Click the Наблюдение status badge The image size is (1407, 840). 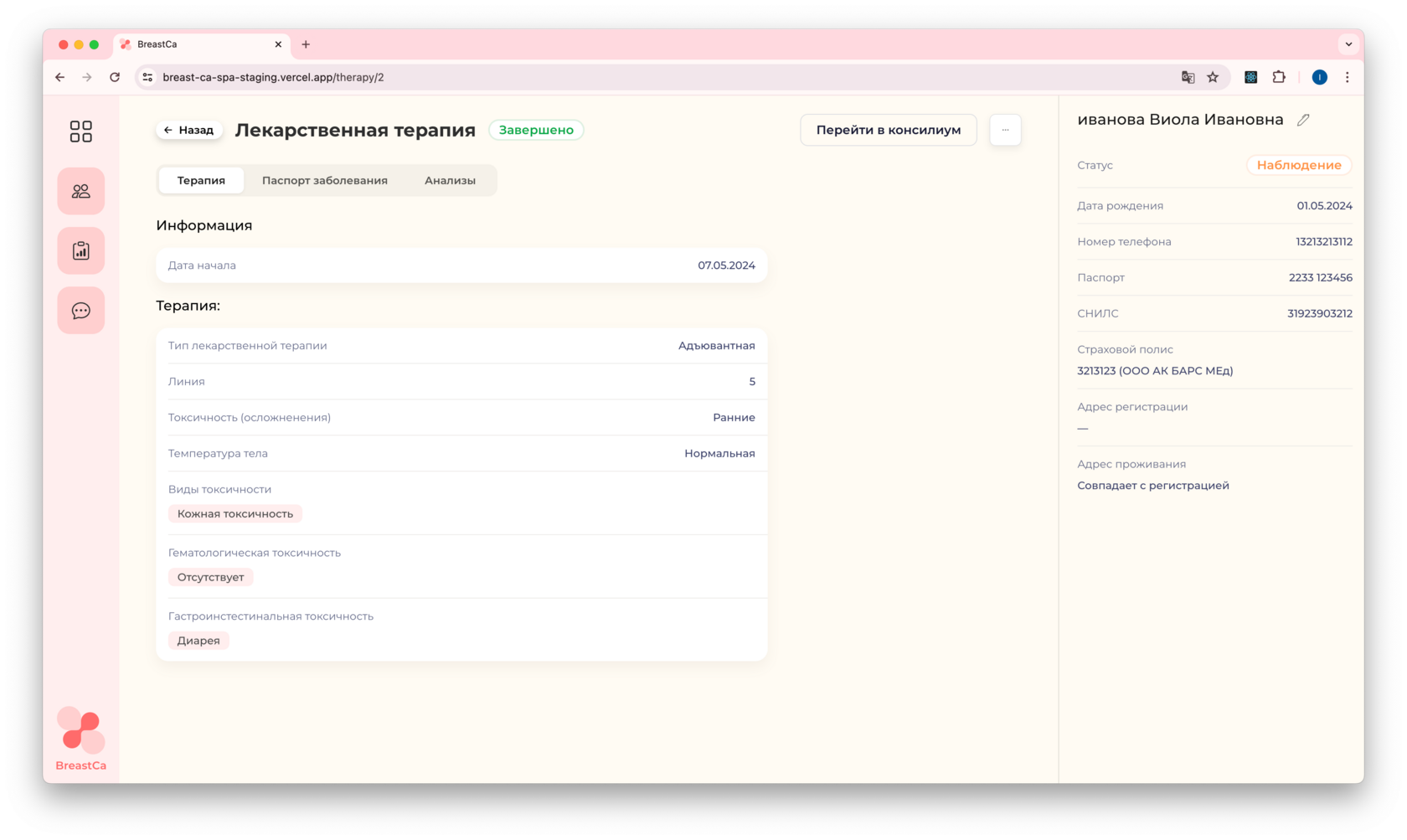click(x=1298, y=165)
